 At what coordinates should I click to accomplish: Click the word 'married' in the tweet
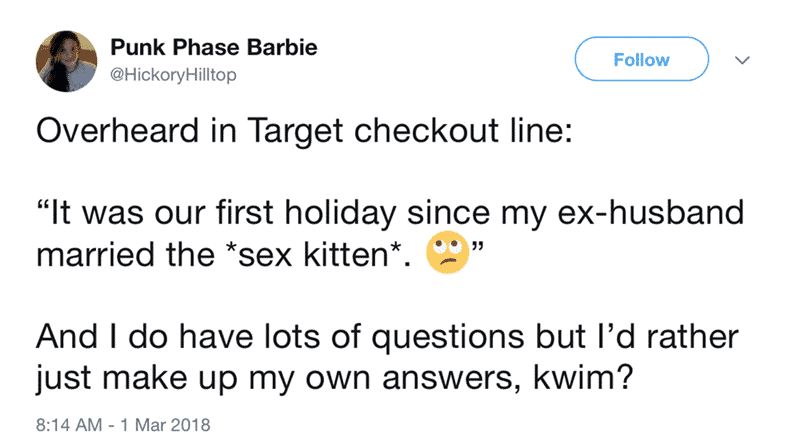(x=95, y=254)
